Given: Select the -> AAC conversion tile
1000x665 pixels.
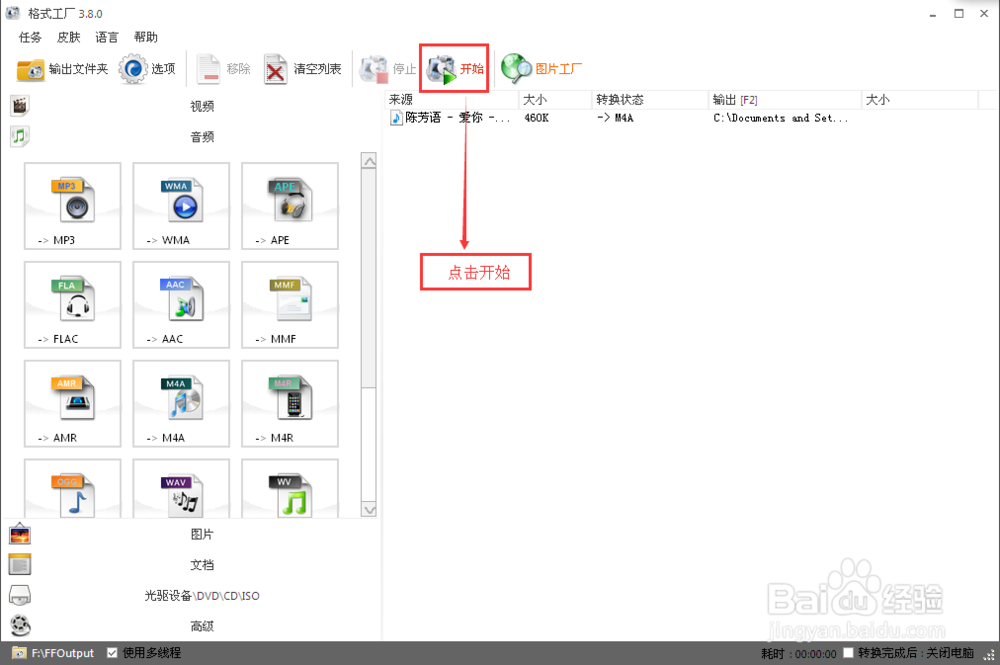Looking at the screenshot, I should click(x=181, y=305).
